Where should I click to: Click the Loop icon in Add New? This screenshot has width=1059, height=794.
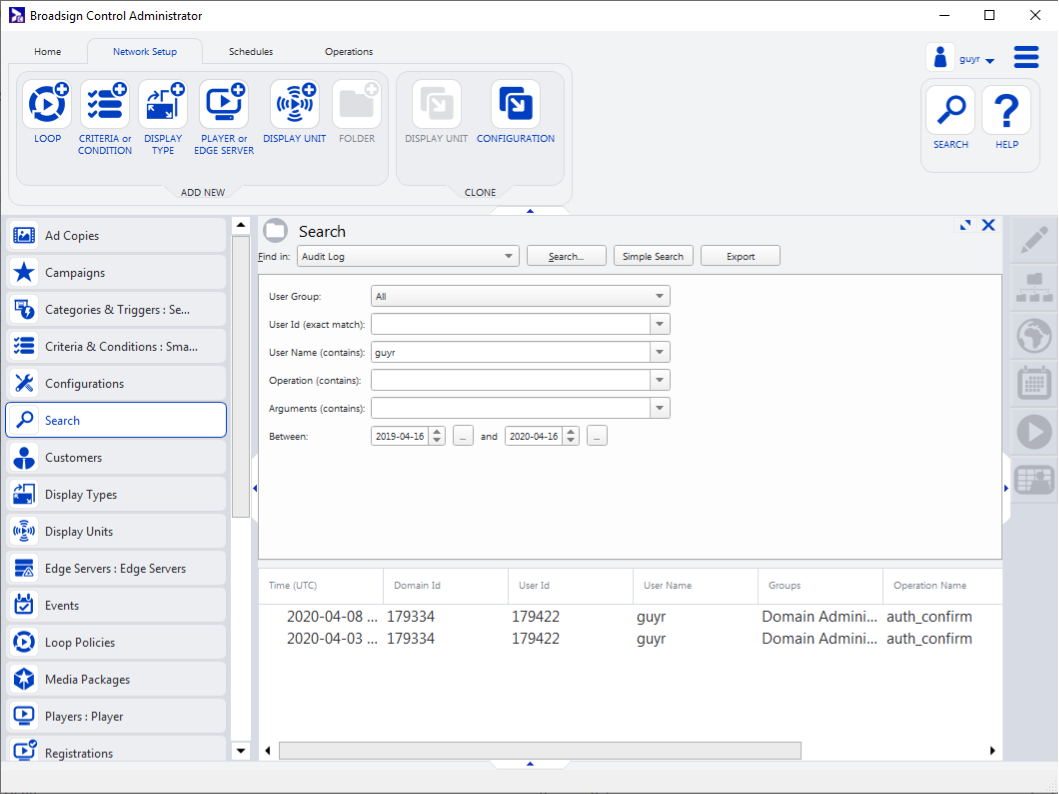pyautogui.click(x=47, y=104)
